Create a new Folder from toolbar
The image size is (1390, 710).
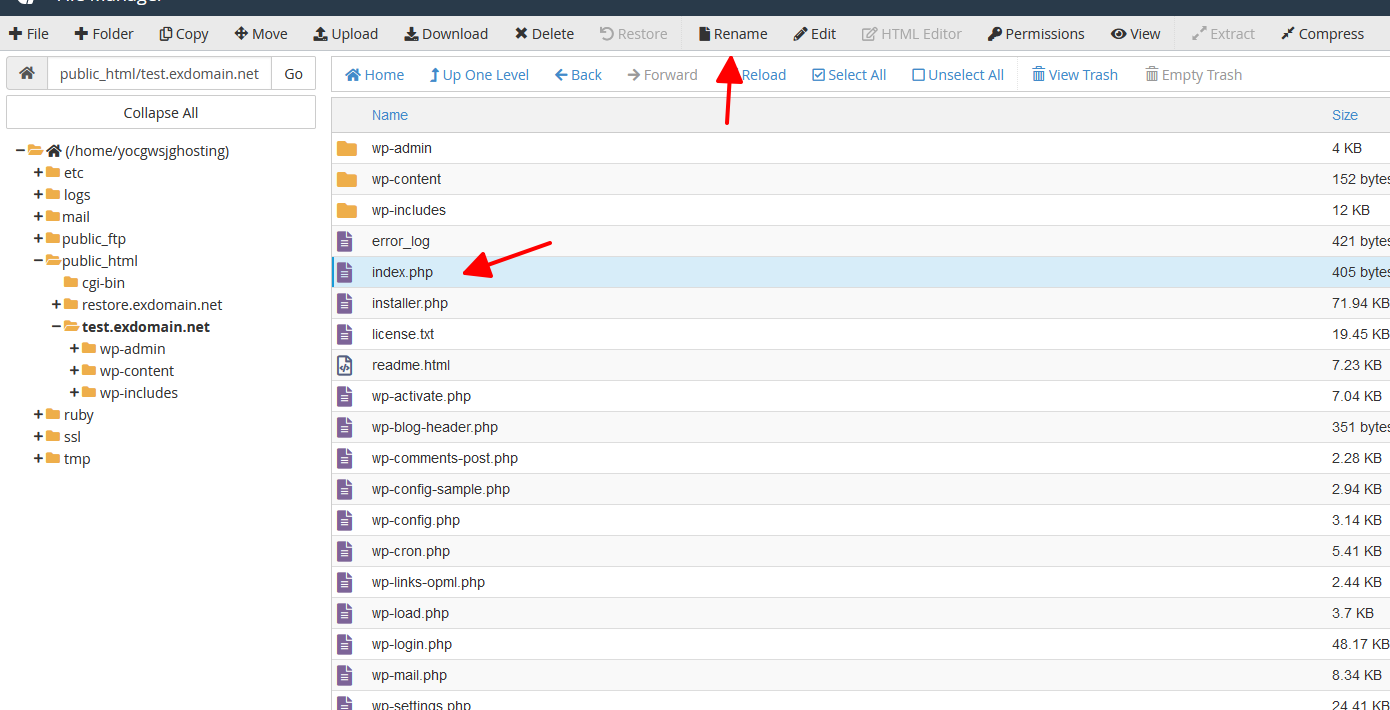104,34
